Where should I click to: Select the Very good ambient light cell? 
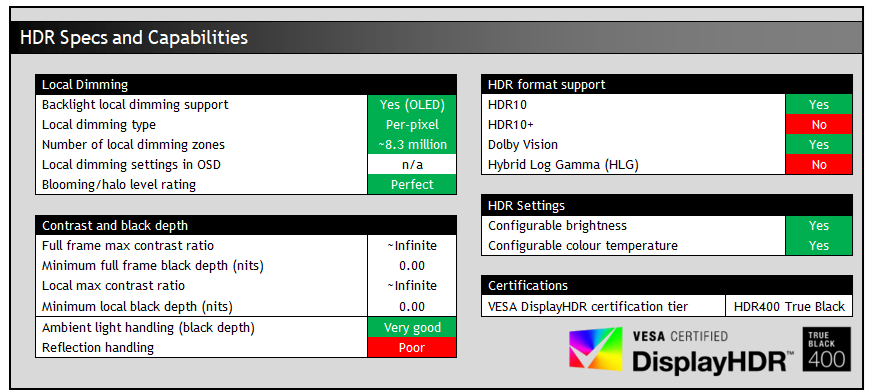412,328
